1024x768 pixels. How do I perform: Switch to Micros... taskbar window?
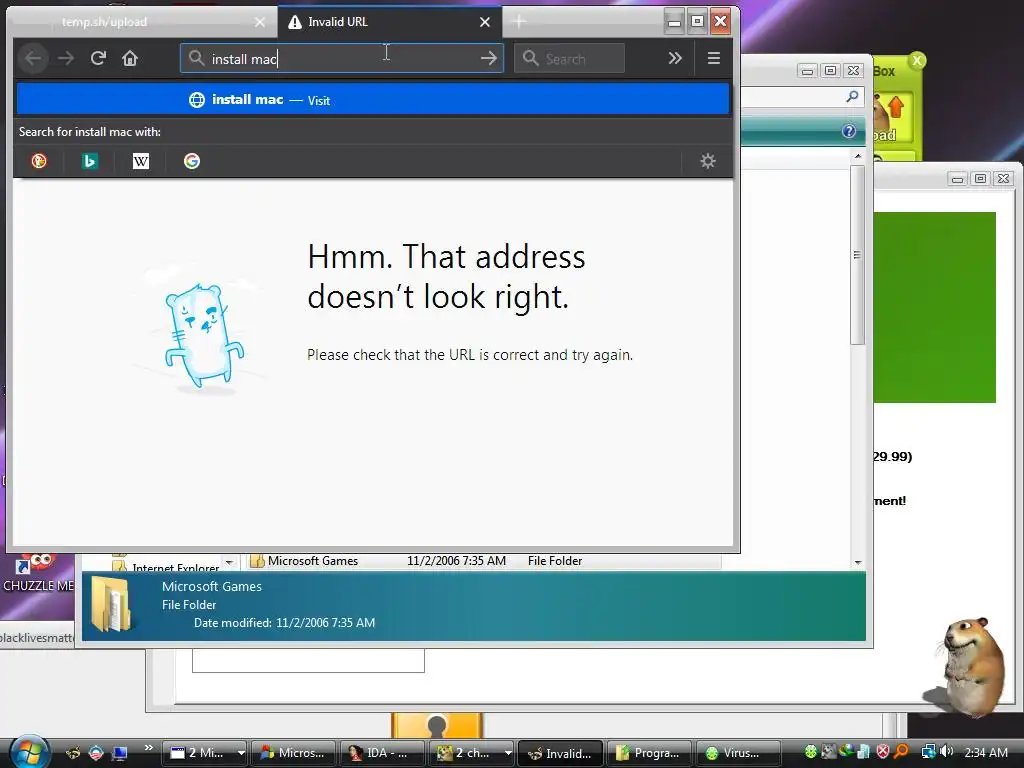pos(293,753)
